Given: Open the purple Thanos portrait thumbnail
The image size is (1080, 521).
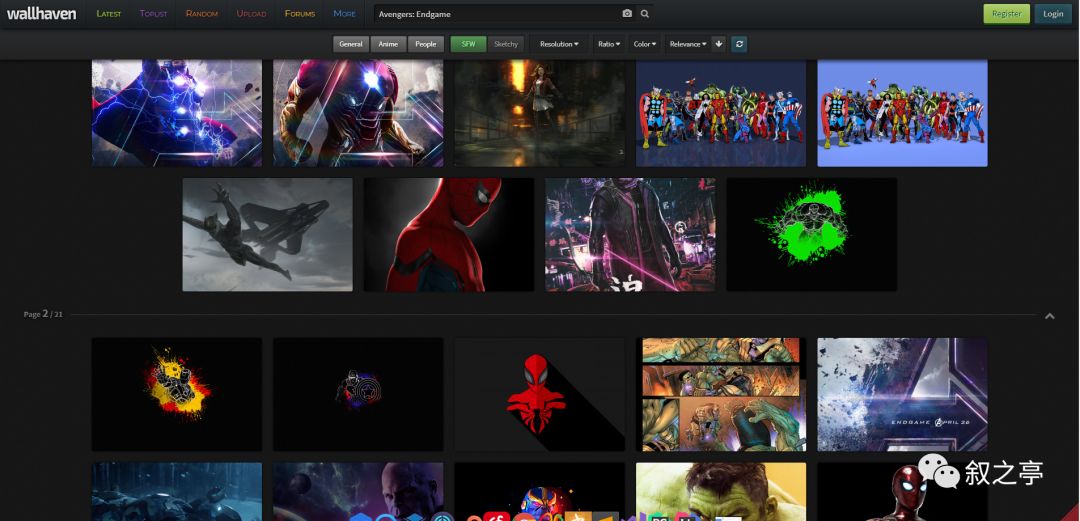Looking at the screenshot, I should coord(358,491).
